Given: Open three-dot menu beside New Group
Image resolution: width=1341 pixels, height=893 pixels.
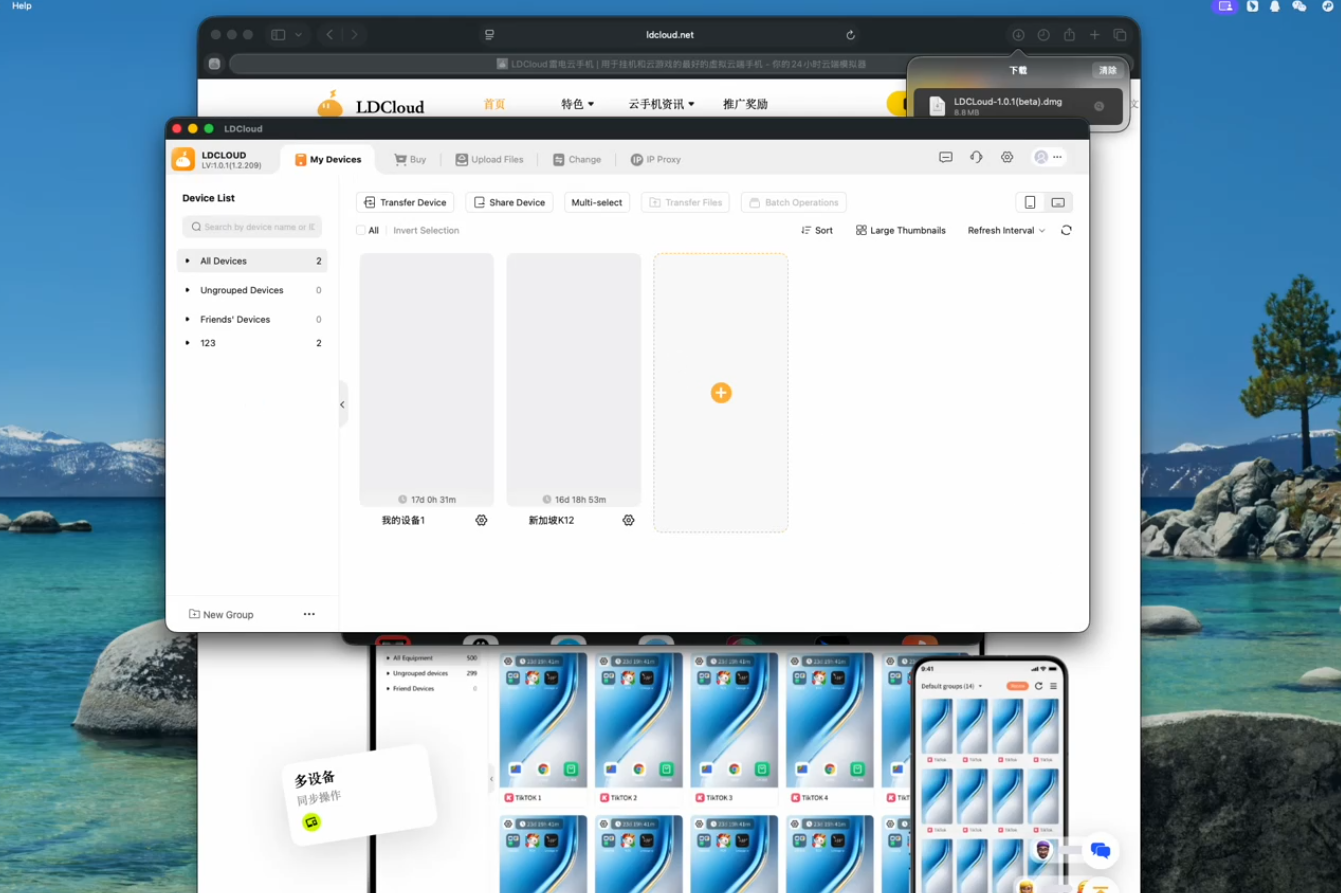Looking at the screenshot, I should point(309,614).
